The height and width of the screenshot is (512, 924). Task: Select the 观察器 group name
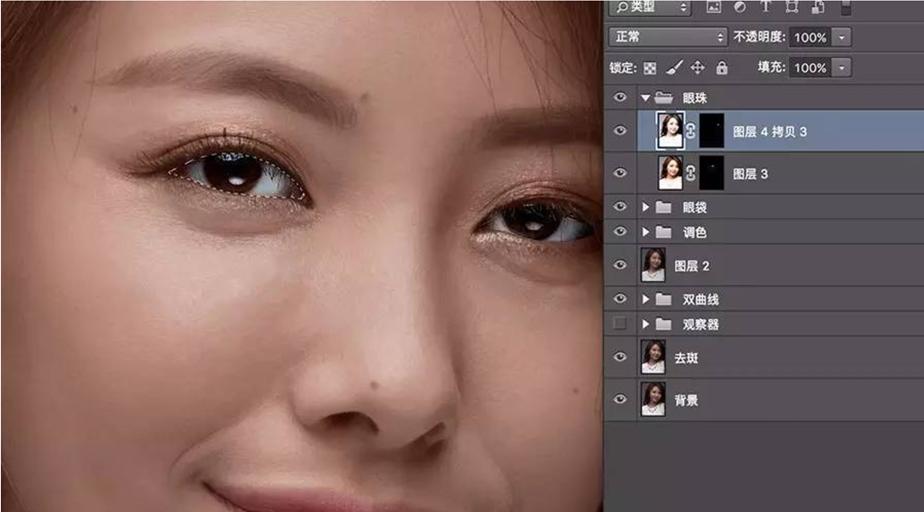pyautogui.click(x=701, y=325)
